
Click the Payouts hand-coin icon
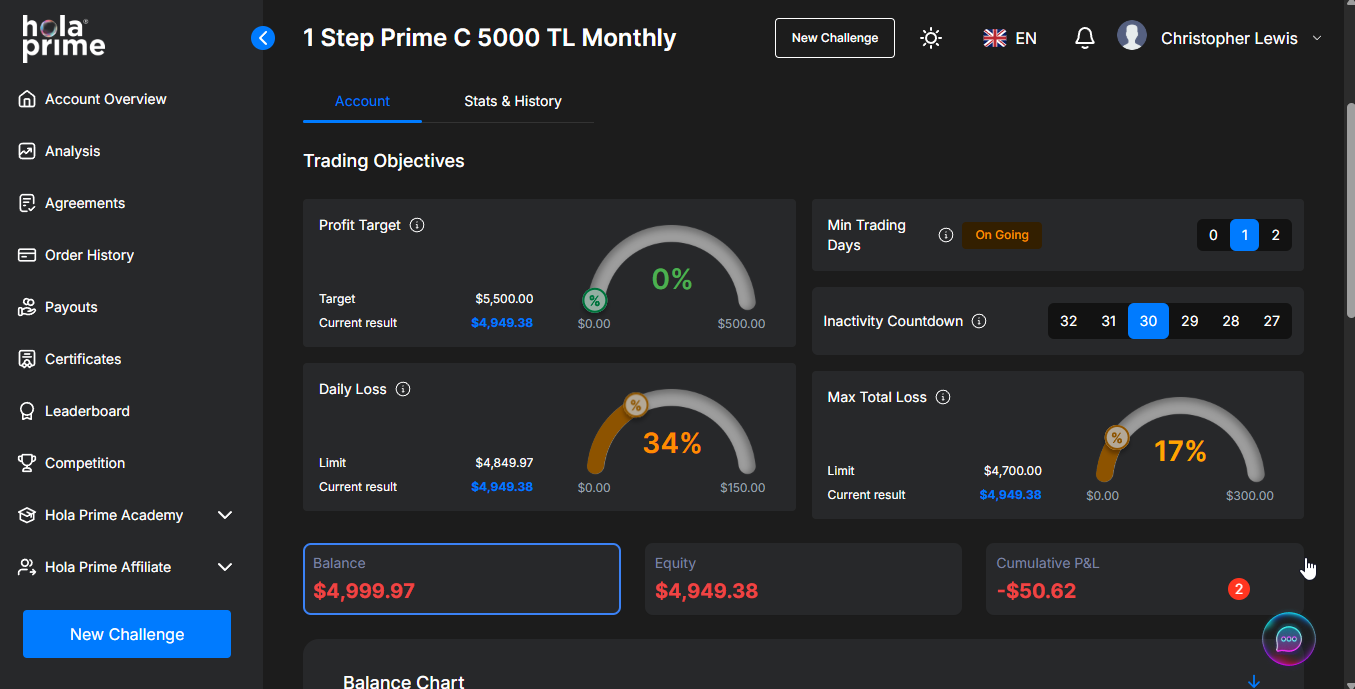(27, 307)
